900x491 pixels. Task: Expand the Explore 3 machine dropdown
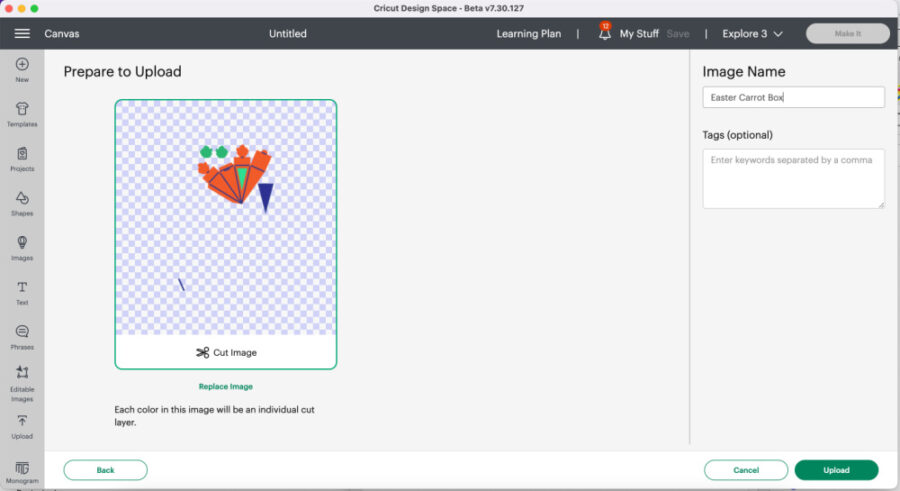(752, 33)
